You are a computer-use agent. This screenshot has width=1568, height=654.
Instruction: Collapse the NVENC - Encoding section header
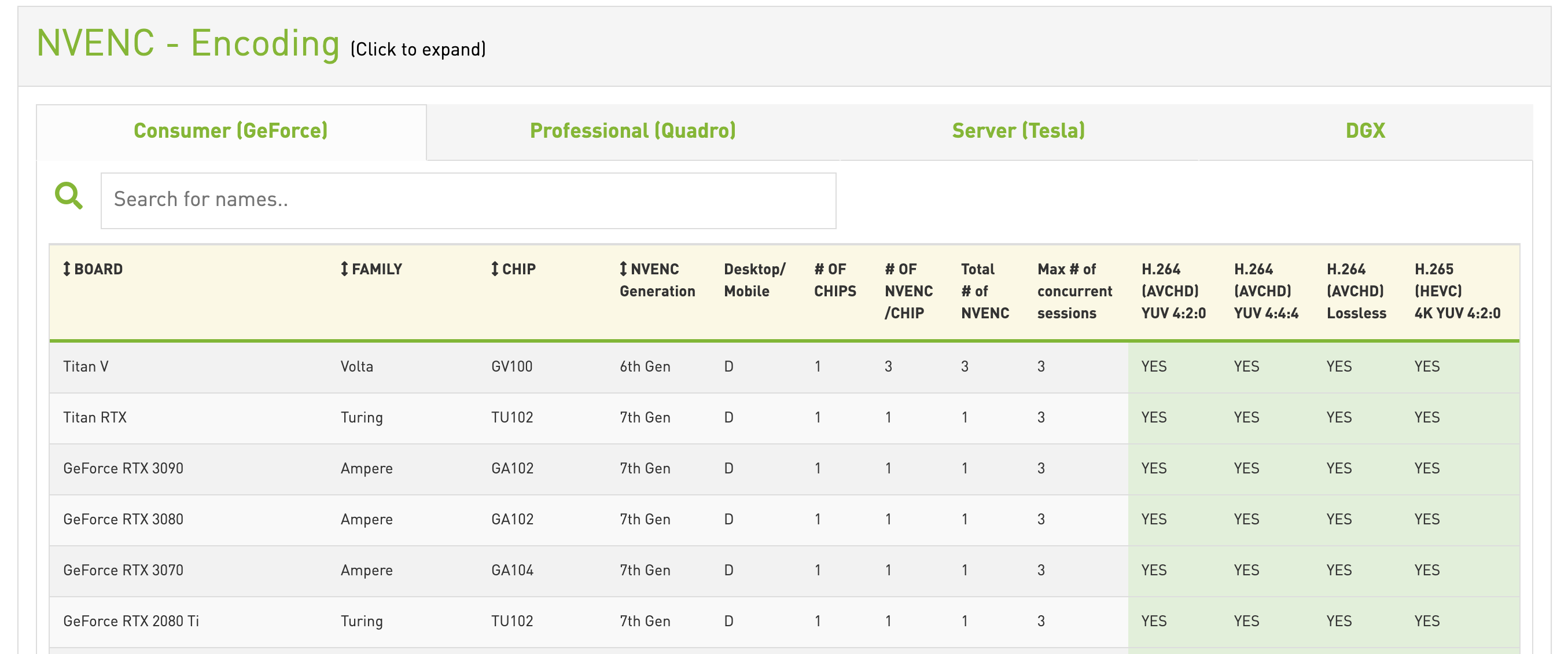187,44
